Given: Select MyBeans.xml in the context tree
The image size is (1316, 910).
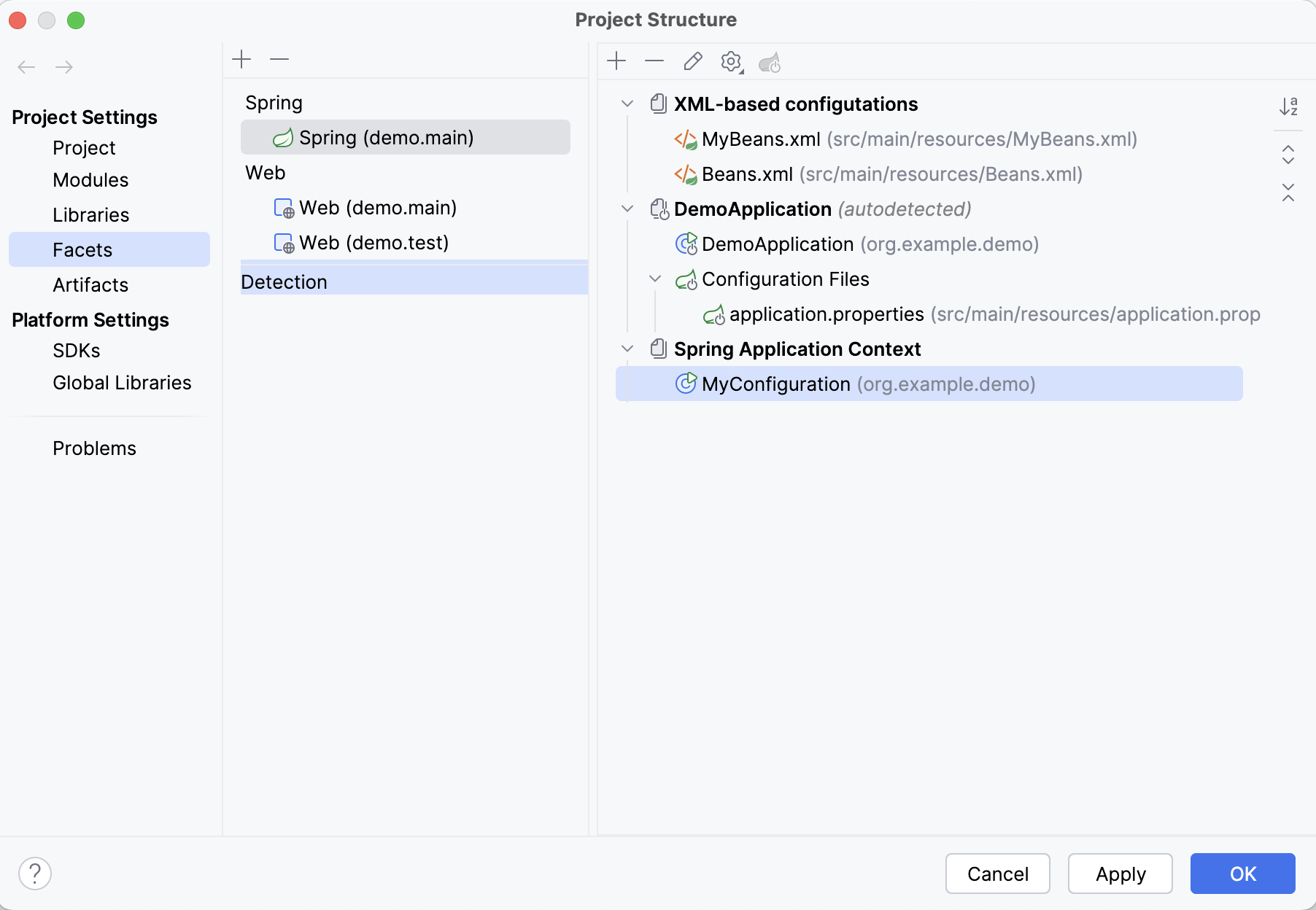Looking at the screenshot, I should [761, 139].
